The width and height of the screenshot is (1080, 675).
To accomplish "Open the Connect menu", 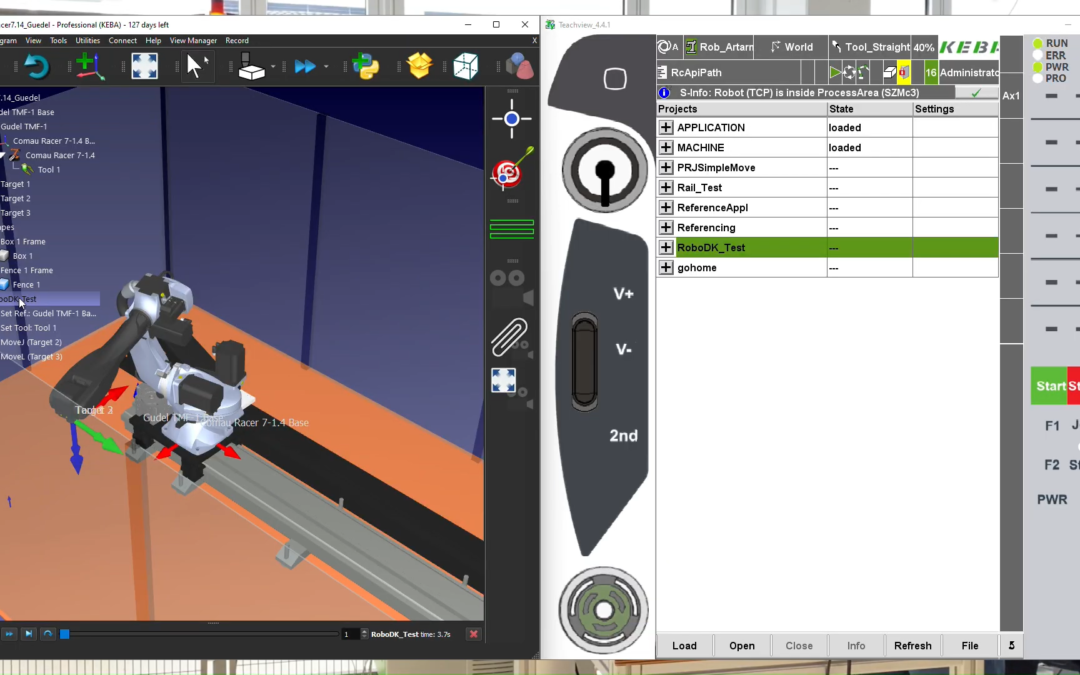I will point(123,41).
